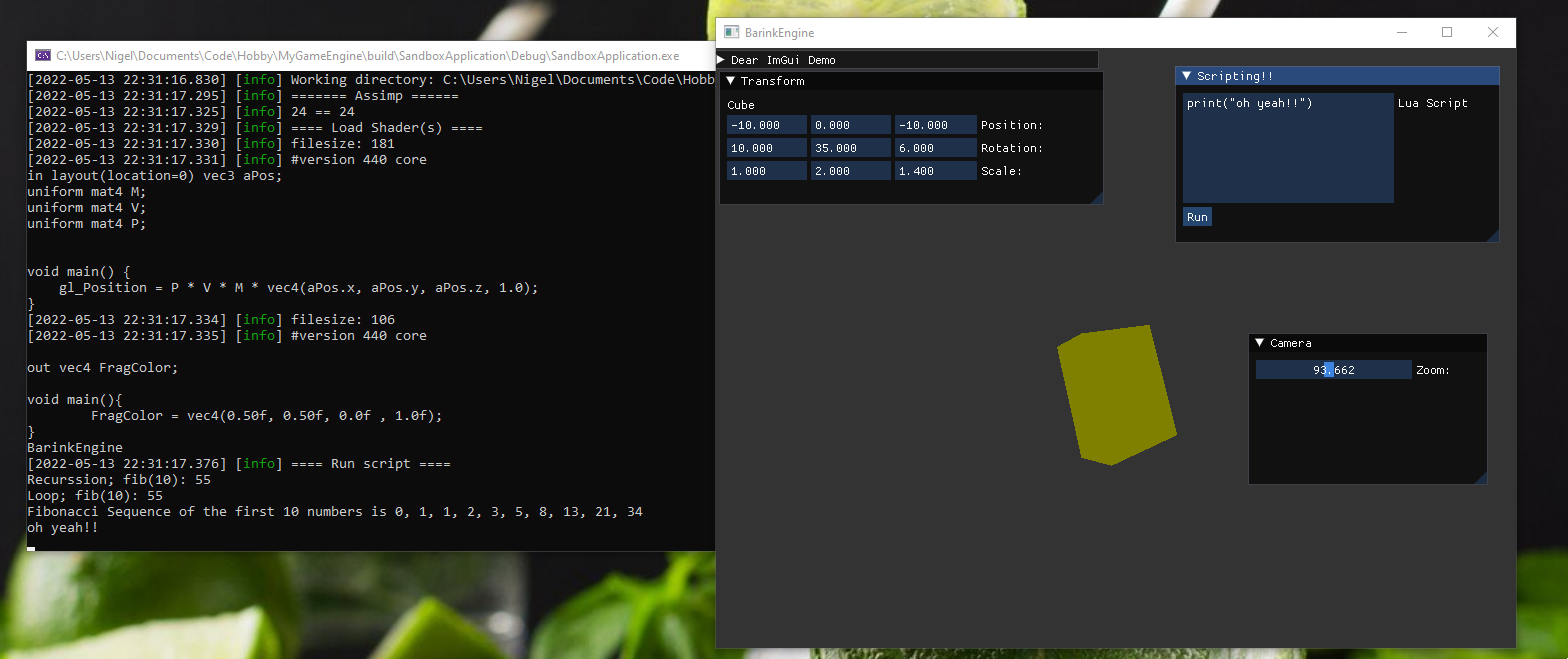Click the Camera Zoom slider showing 93.662

pyautogui.click(x=1334, y=370)
